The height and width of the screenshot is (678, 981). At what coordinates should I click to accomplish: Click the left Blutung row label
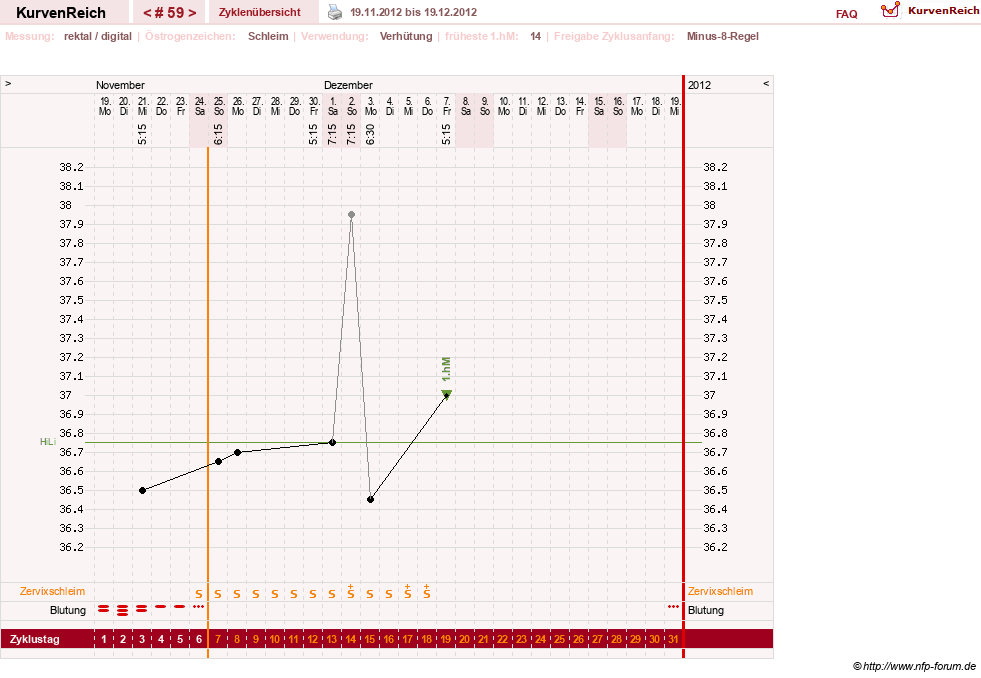[68, 610]
